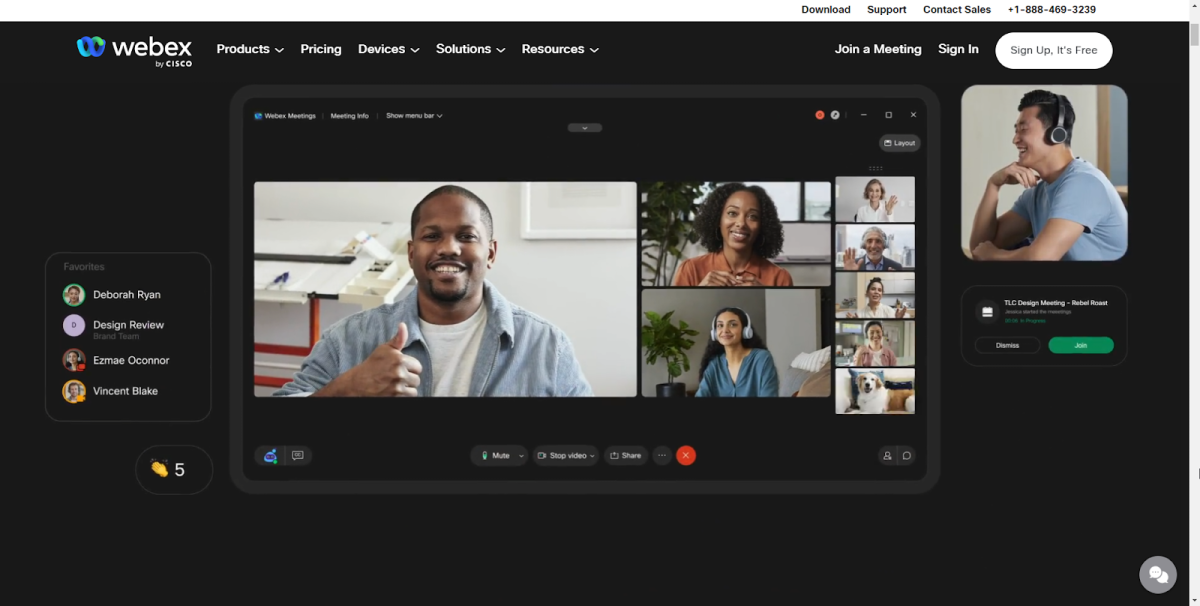Dismiss the meeting notification
Viewport: 1200px width, 606px height.
click(x=1007, y=344)
